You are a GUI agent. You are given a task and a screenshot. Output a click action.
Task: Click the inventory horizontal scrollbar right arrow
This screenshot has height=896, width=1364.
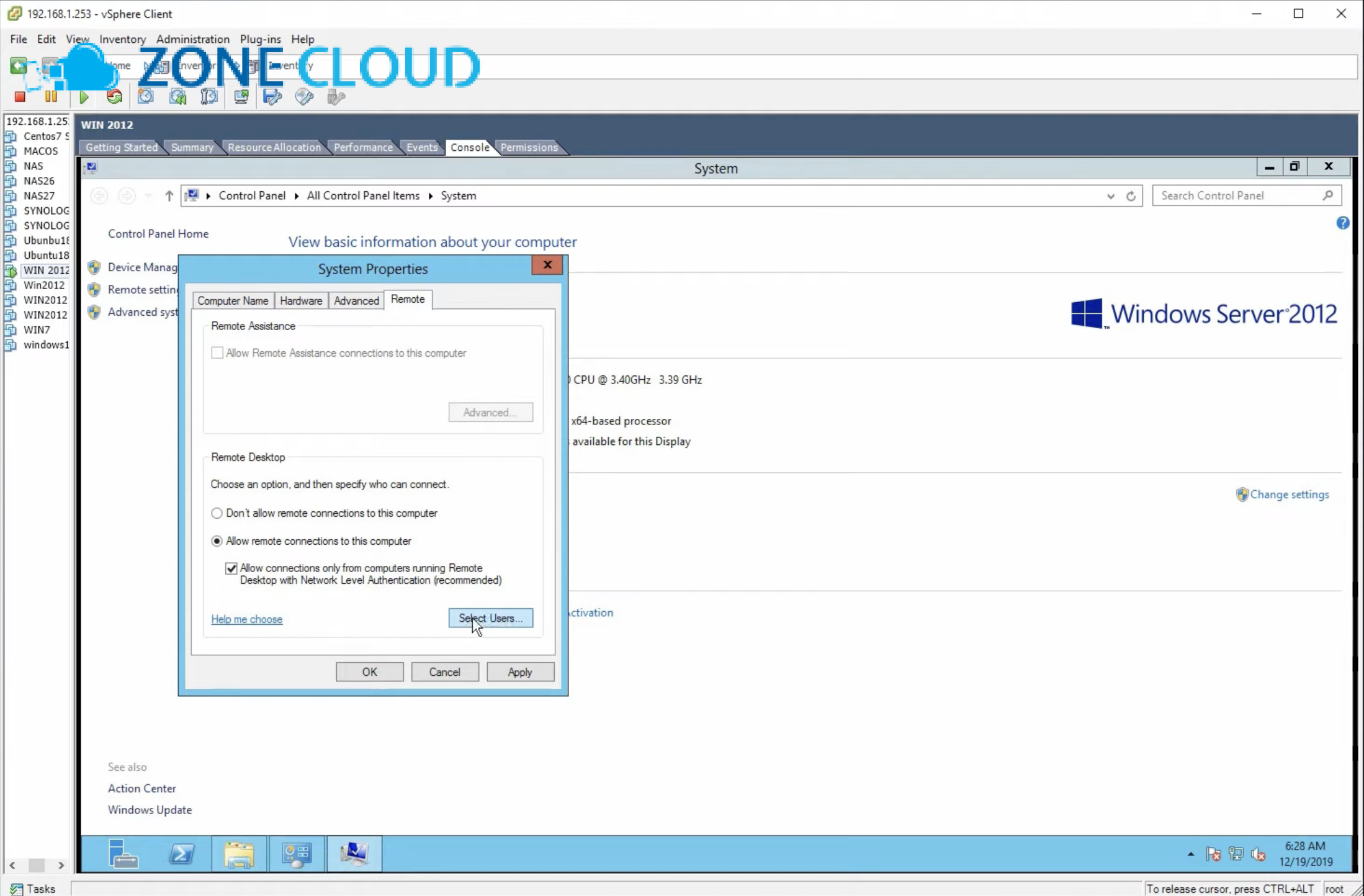[61, 865]
